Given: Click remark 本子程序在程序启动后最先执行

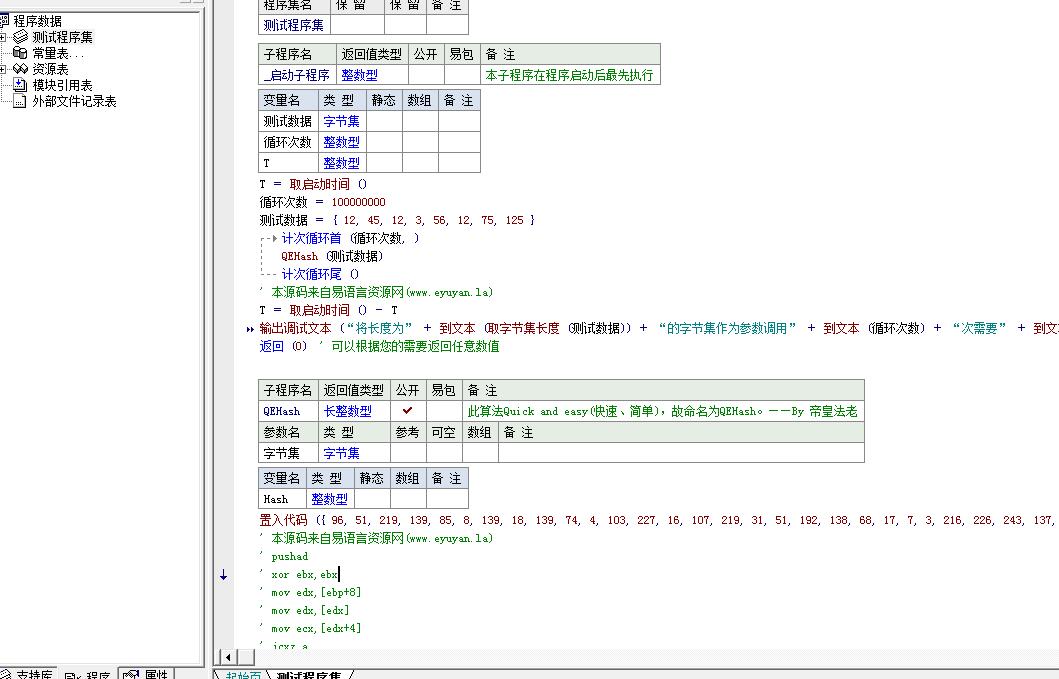Looking at the screenshot, I should point(569,75).
